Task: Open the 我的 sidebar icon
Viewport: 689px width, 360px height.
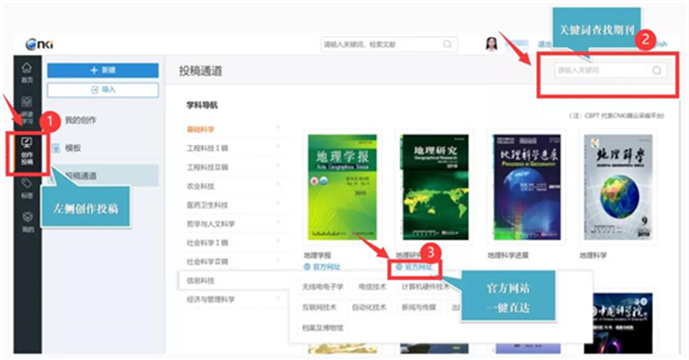Action: pyautogui.click(x=28, y=222)
